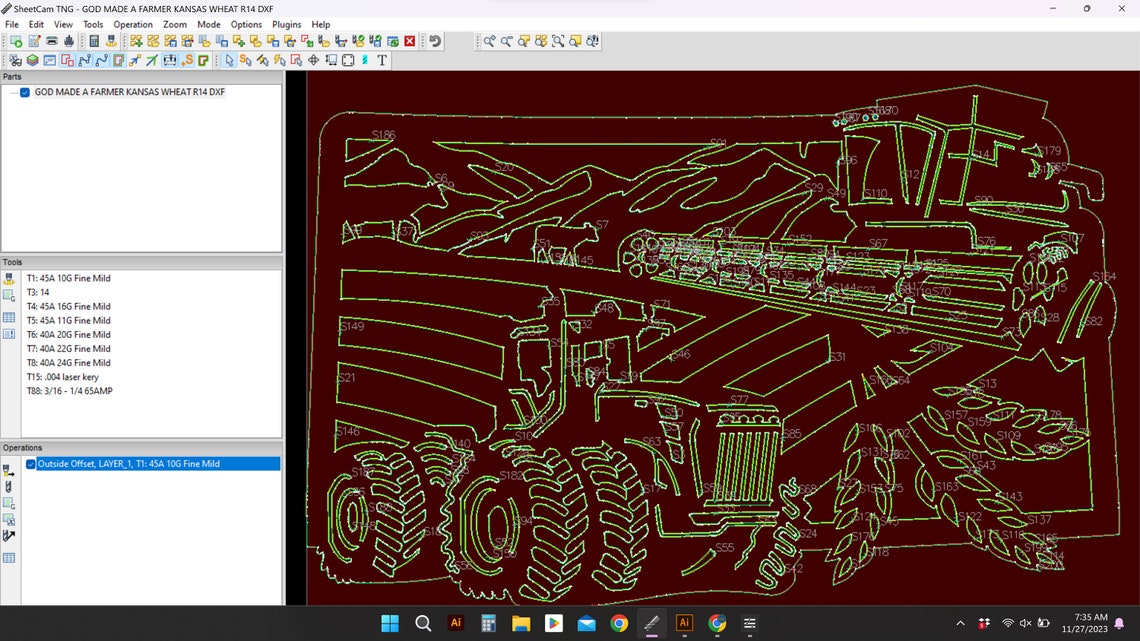Viewport: 1140px width, 641px height.
Task: Click the Undo arrow icon
Action: [x=436, y=41]
